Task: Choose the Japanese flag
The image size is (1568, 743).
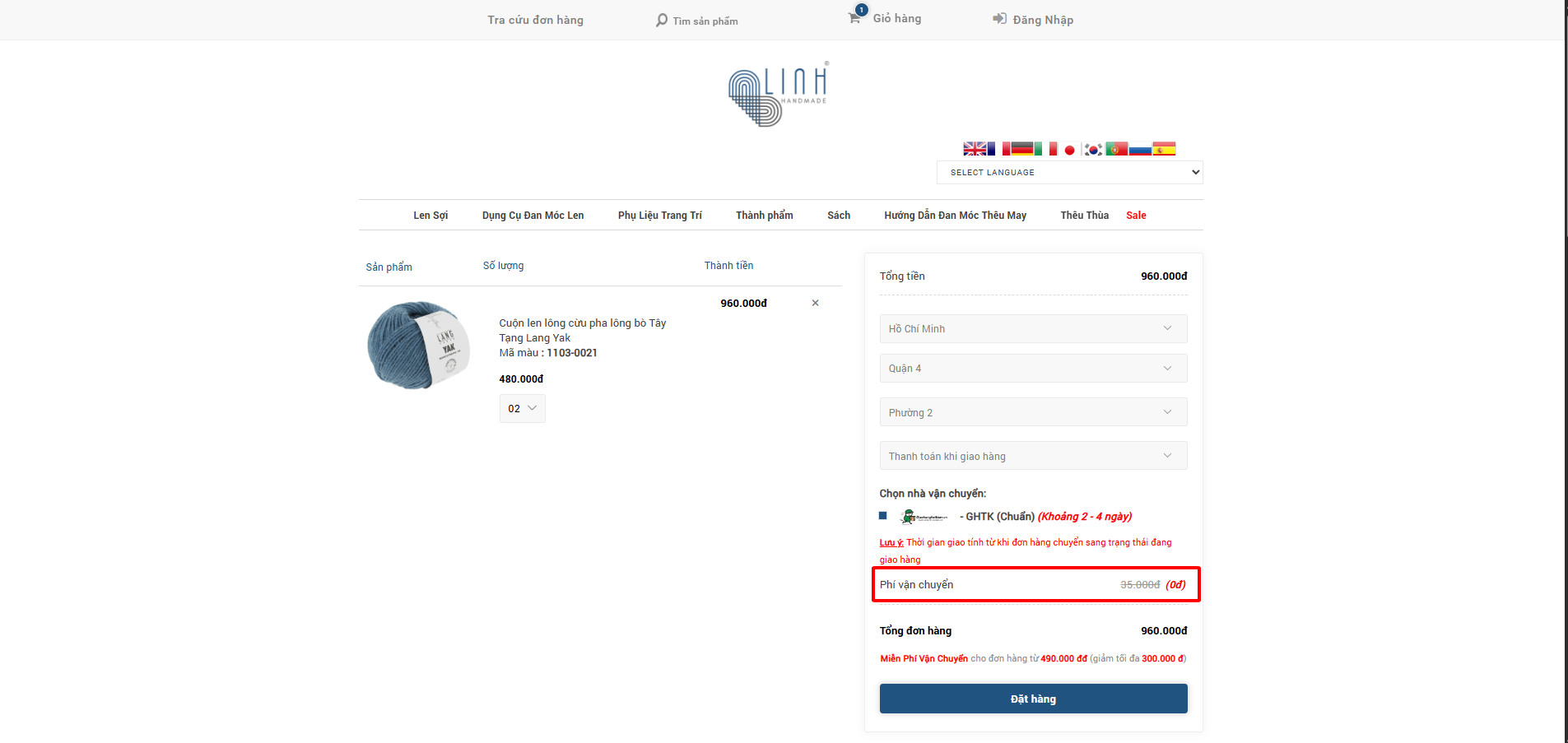Action: 1069,149
